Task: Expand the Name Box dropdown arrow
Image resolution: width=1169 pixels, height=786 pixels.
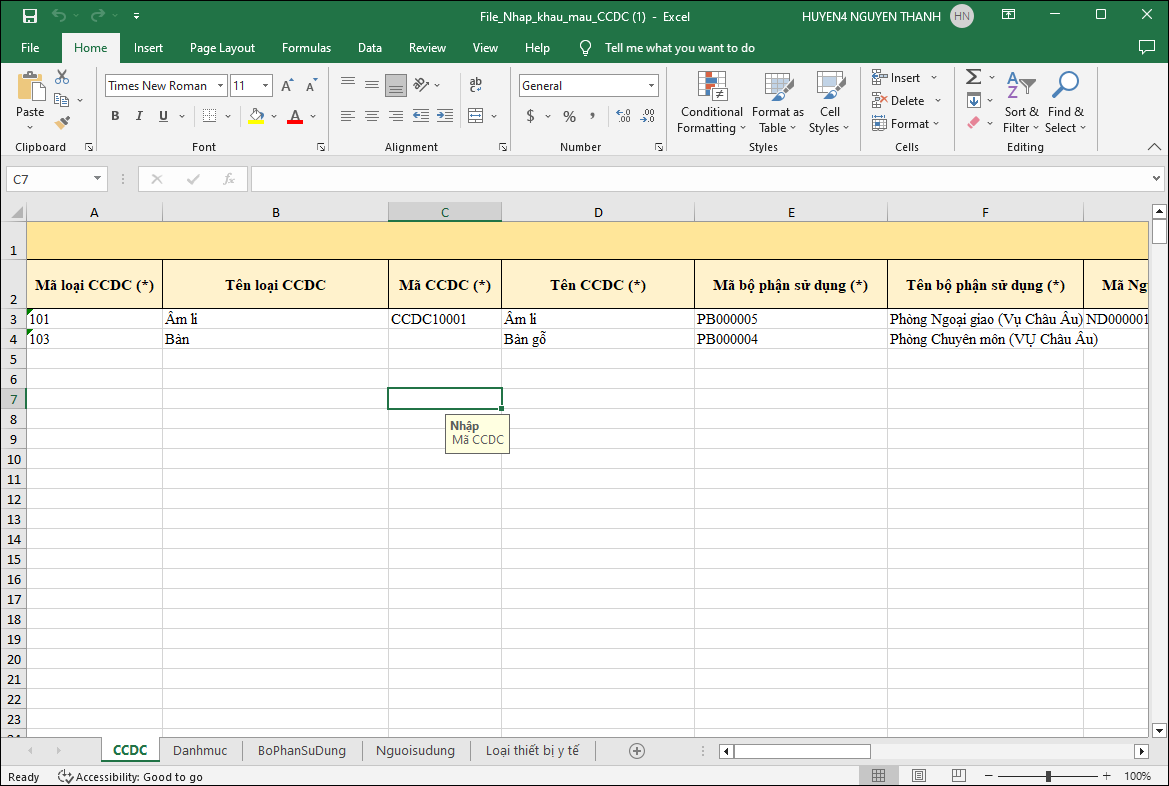Action: (x=97, y=179)
